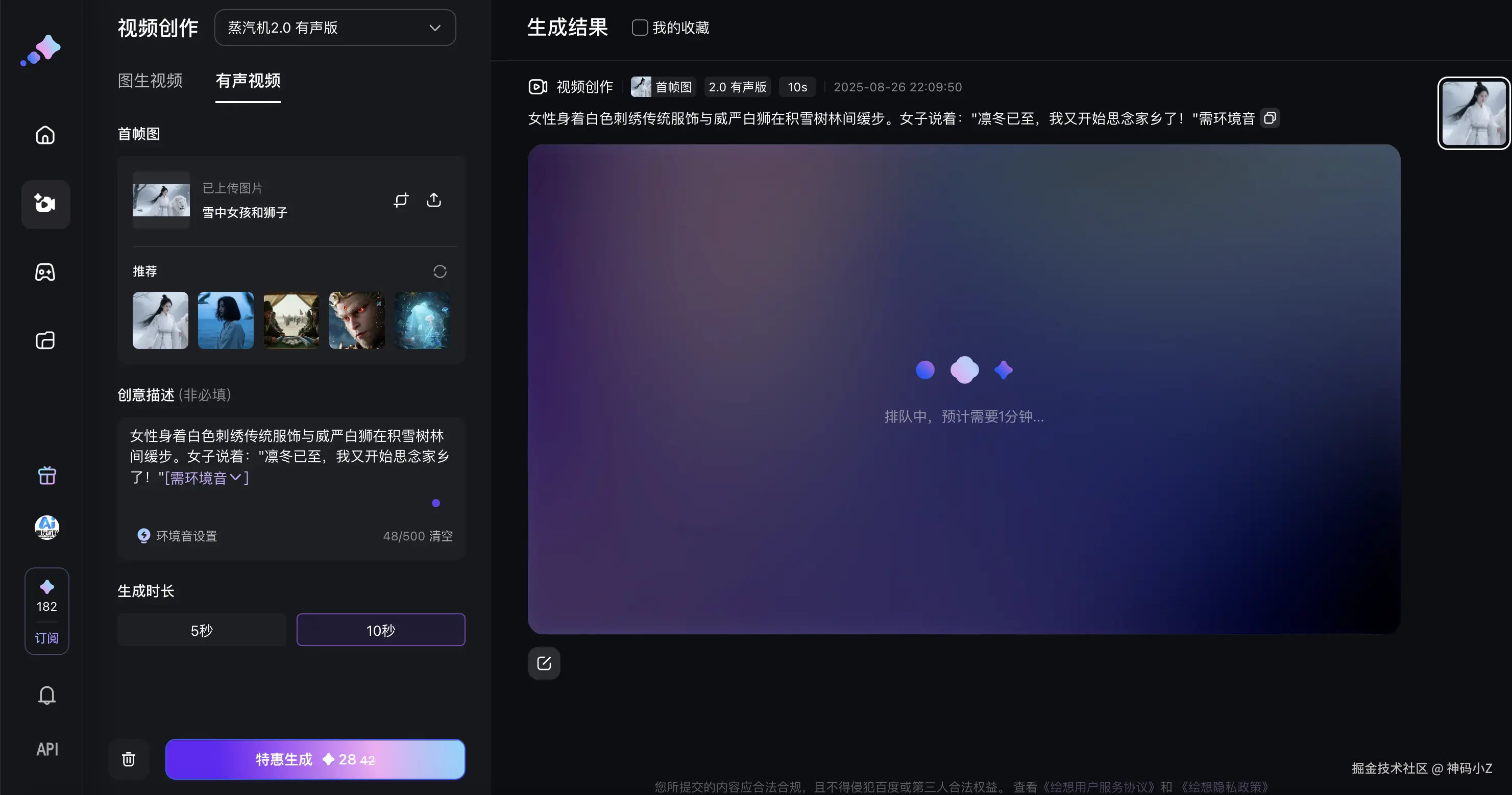Re-upload the first-frame image
The width and height of the screenshot is (1512, 795).
pyautogui.click(x=434, y=200)
